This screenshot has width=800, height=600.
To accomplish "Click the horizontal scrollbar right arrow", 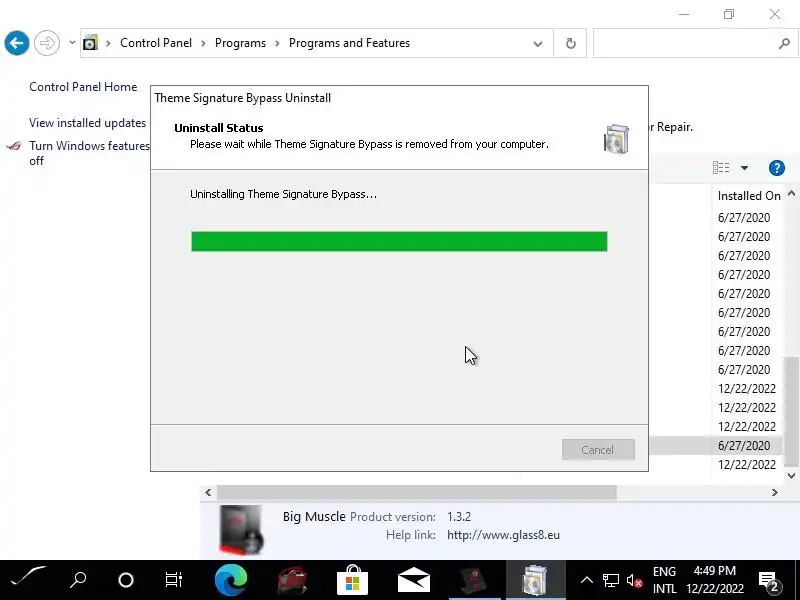I will 774,492.
